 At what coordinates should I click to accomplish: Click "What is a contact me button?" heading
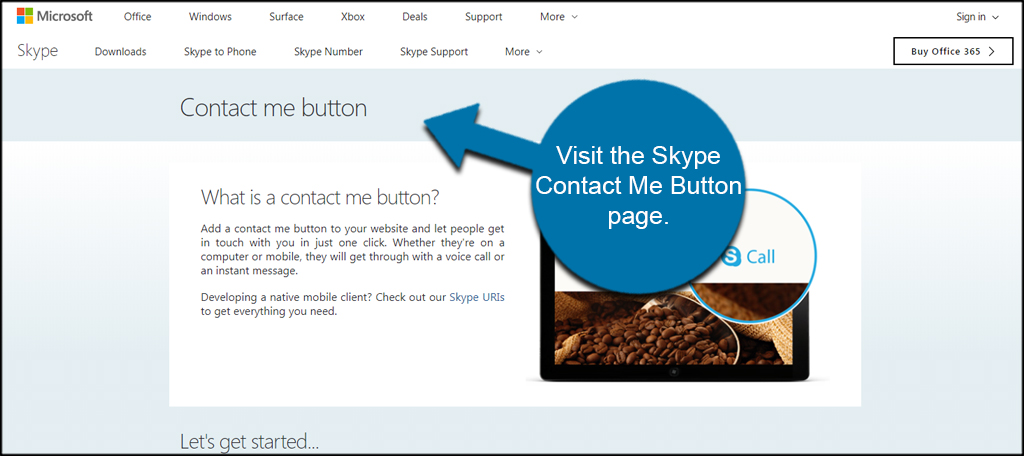point(320,197)
